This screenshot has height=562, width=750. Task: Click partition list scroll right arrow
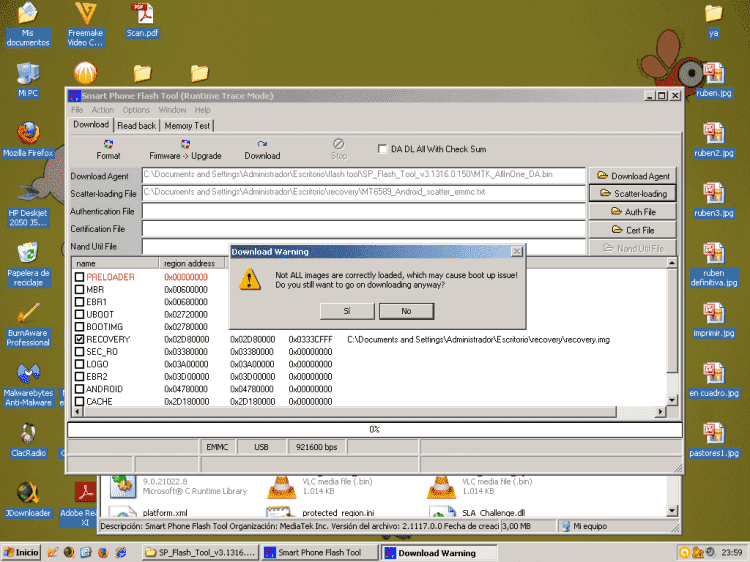point(661,411)
